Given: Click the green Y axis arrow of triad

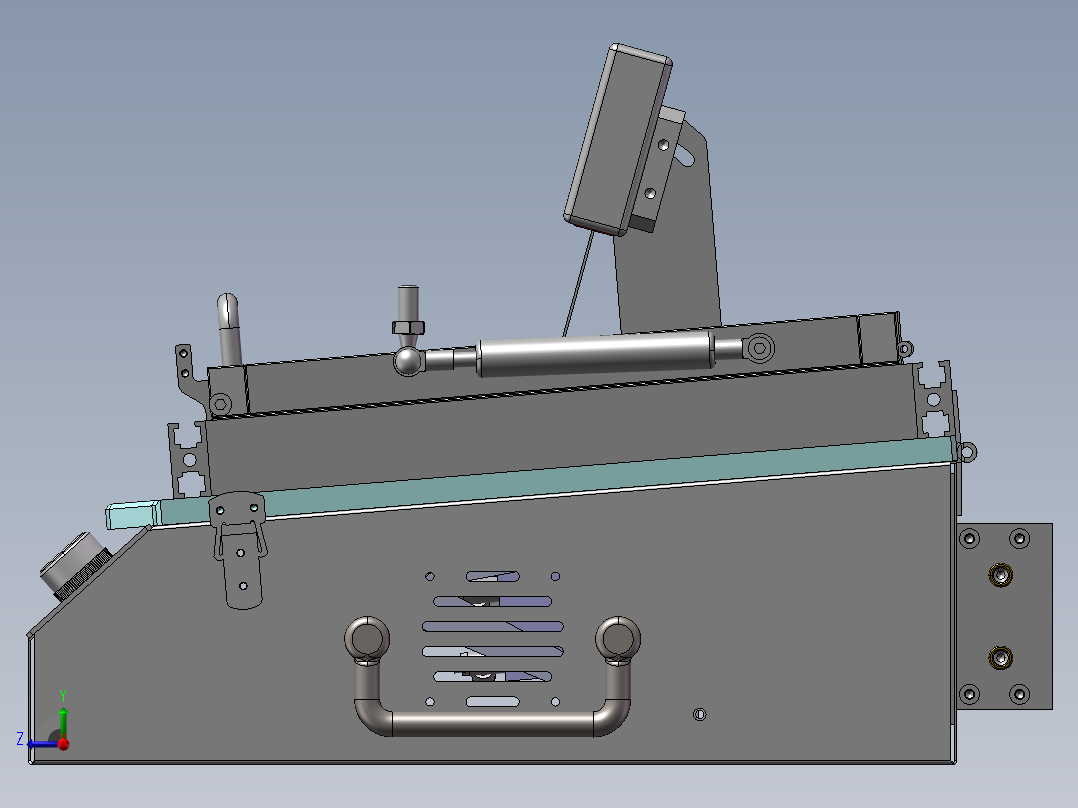Looking at the screenshot, I should 63,719.
